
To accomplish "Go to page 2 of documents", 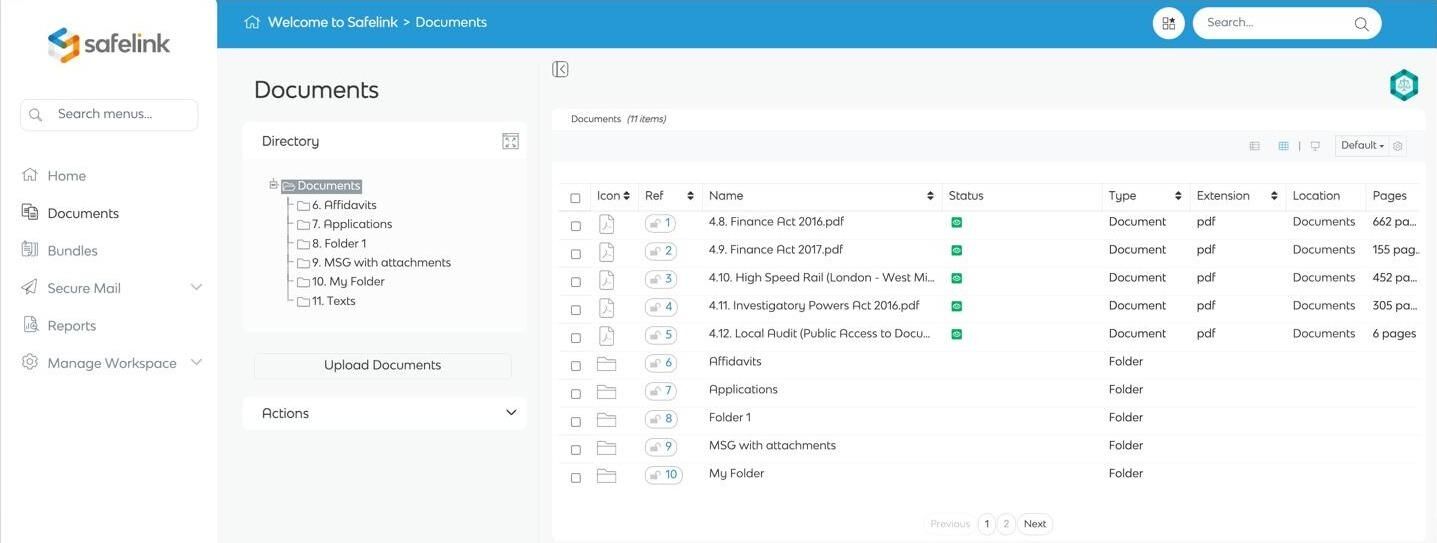I will tap(1006, 524).
